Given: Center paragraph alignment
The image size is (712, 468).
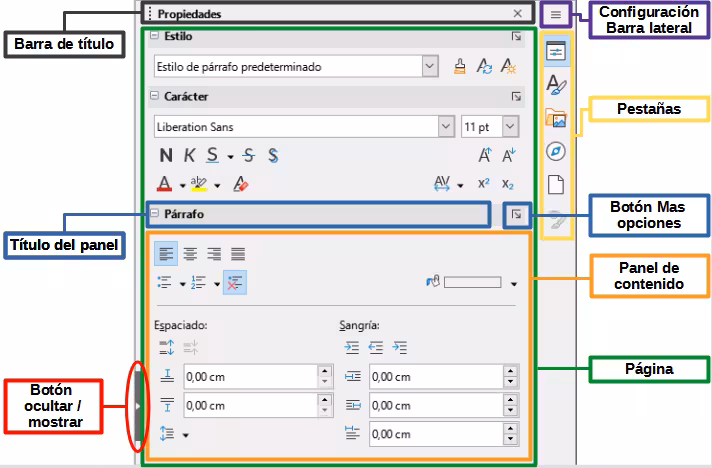Looking at the screenshot, I should (190, 254).
